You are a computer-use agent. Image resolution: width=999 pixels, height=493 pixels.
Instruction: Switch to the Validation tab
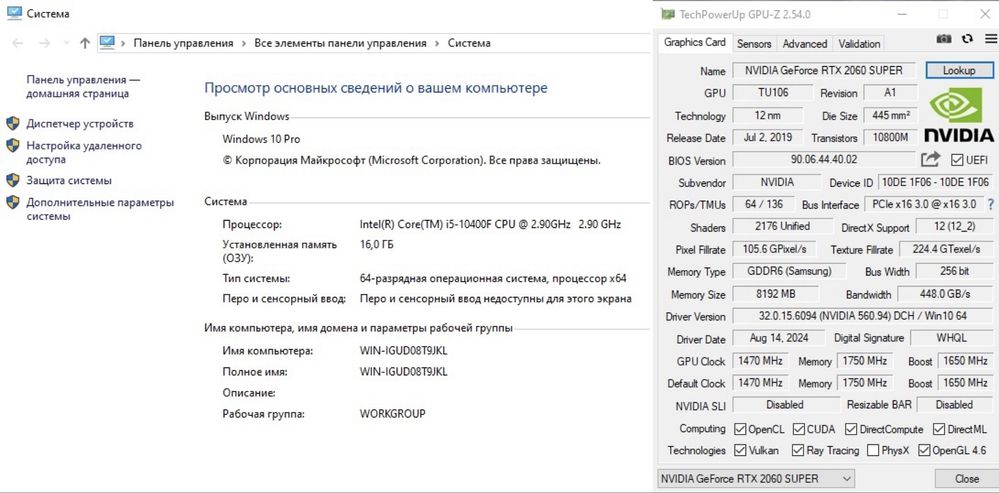click(859, 44)
